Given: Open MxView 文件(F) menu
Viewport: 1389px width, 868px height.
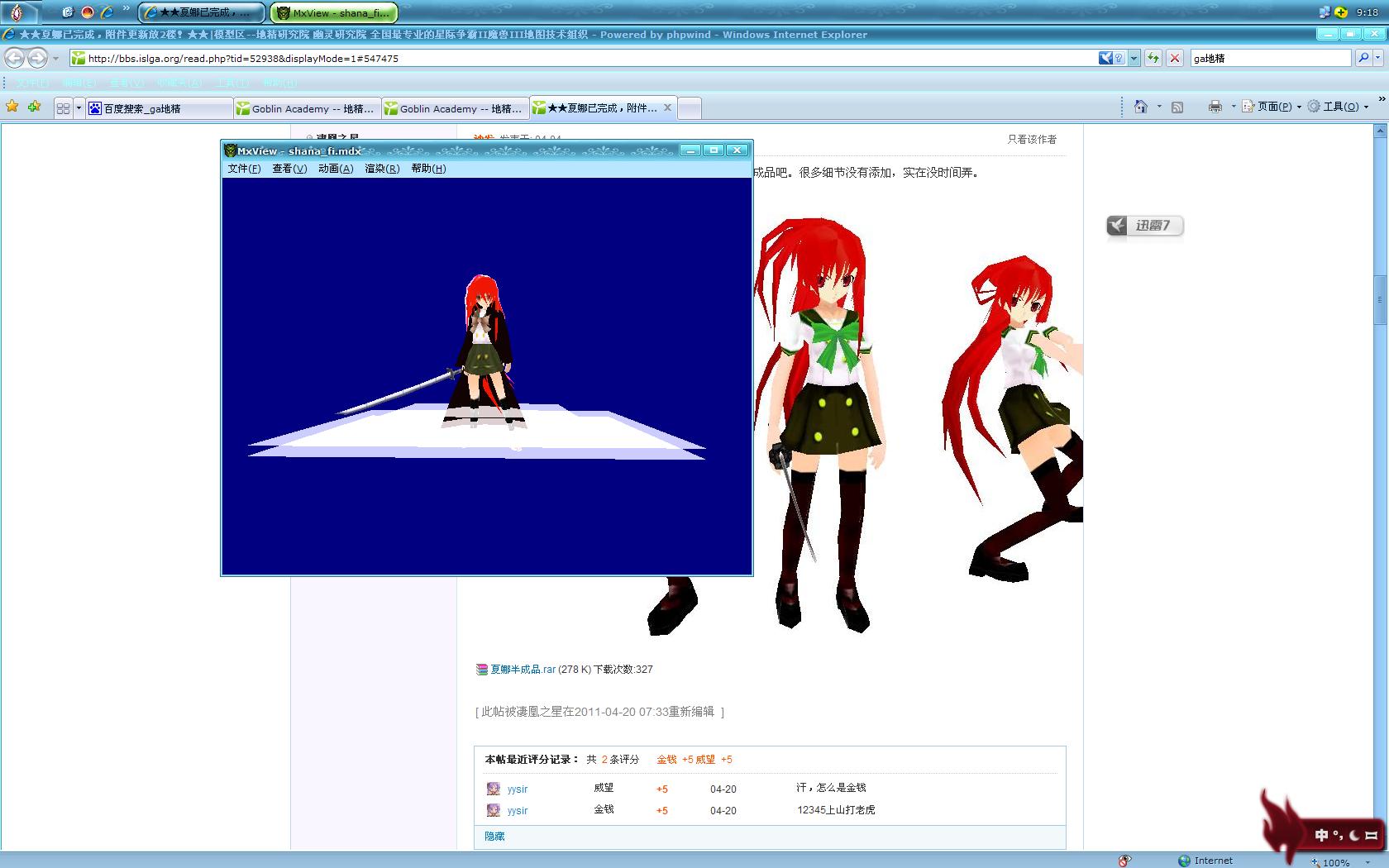Looking at the screenshot, I should [x=244, y=169].
